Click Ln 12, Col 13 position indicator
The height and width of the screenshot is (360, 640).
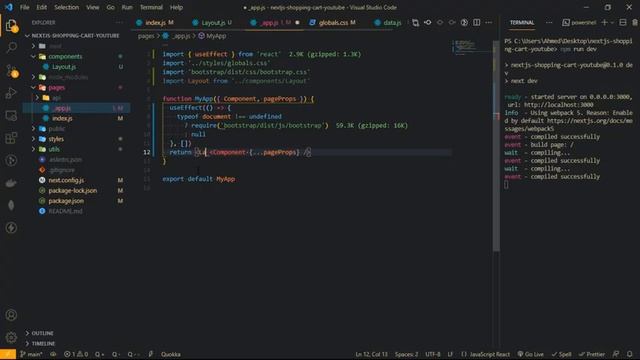click(x=371, y=354)
